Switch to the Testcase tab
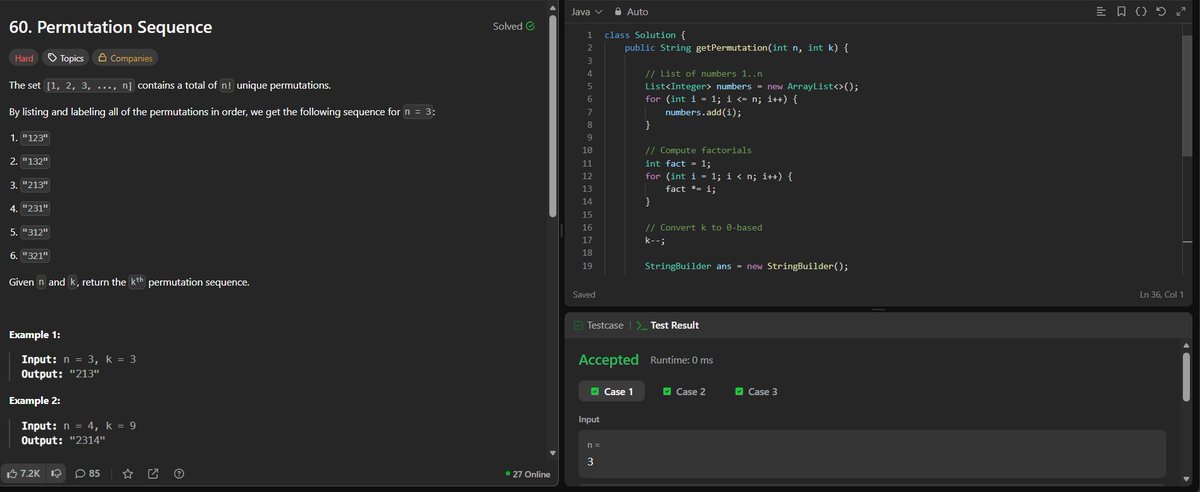Image resolution: width=1200 pixels, height=492 pixels. tap(598, 325)
